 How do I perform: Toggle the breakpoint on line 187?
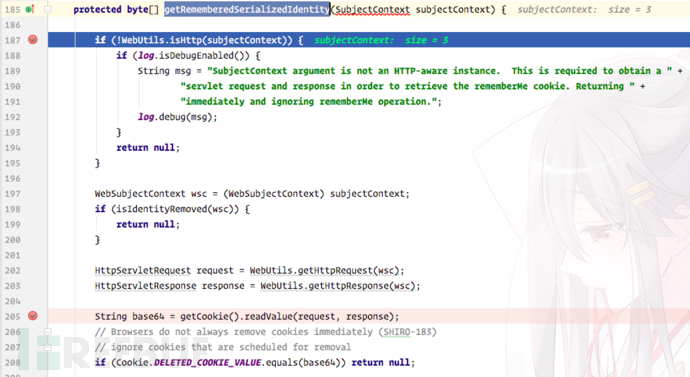click(x=33, y=40)
